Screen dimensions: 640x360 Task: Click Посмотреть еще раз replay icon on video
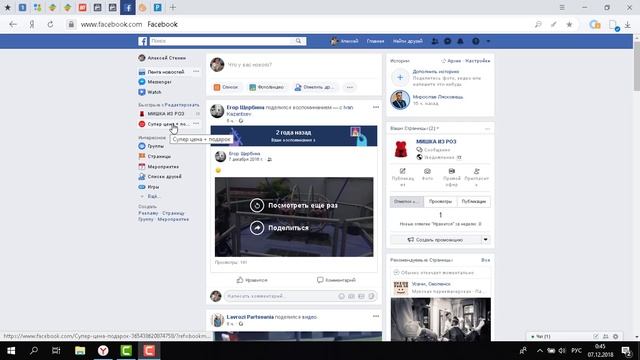(x=257, y=205)
